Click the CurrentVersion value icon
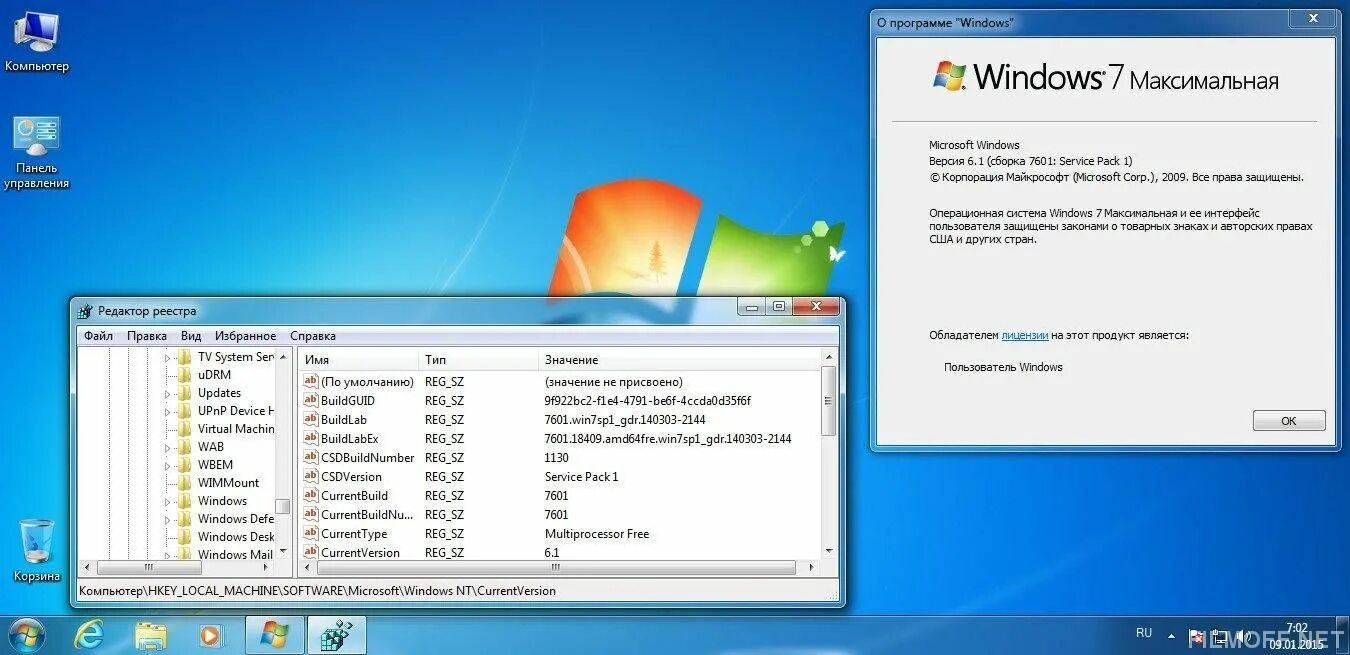This screenshot has width=1350, height=655. point(310,553)
